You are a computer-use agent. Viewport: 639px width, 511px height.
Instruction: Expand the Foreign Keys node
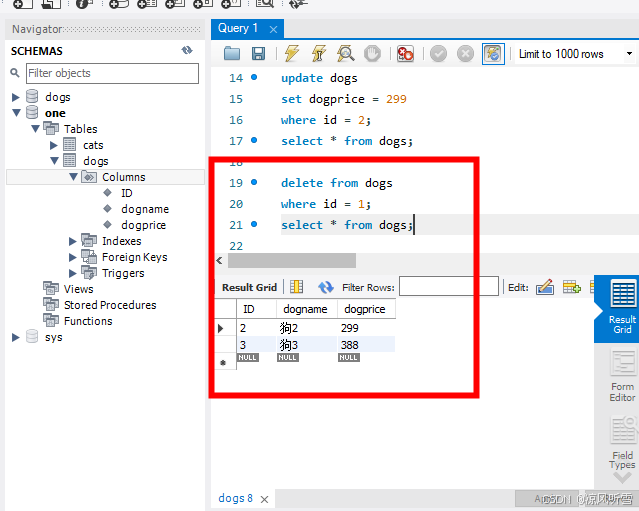click(x=73, y=257)
